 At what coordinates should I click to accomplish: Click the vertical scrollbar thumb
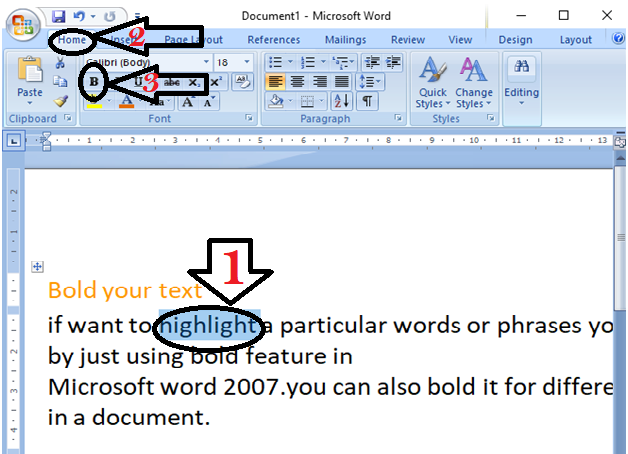(x=620, y=238)
